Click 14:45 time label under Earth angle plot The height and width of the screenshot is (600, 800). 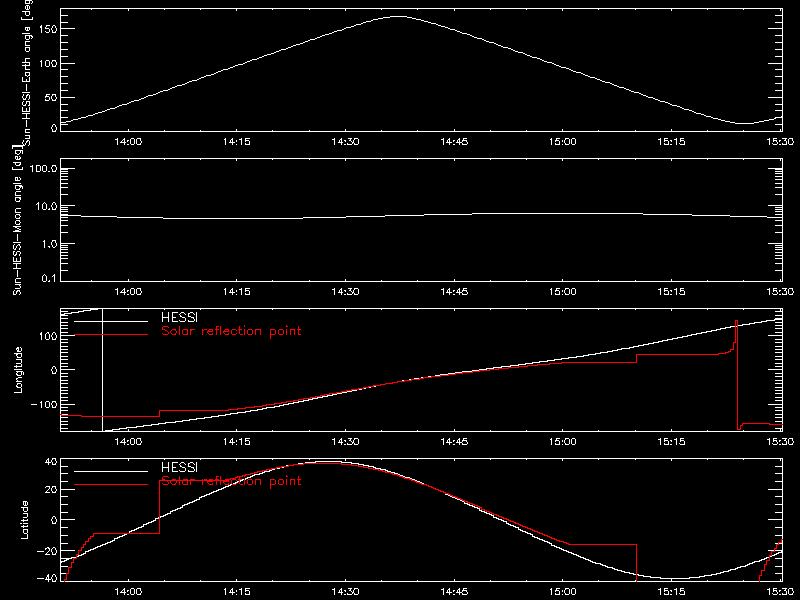pos(454,141)
